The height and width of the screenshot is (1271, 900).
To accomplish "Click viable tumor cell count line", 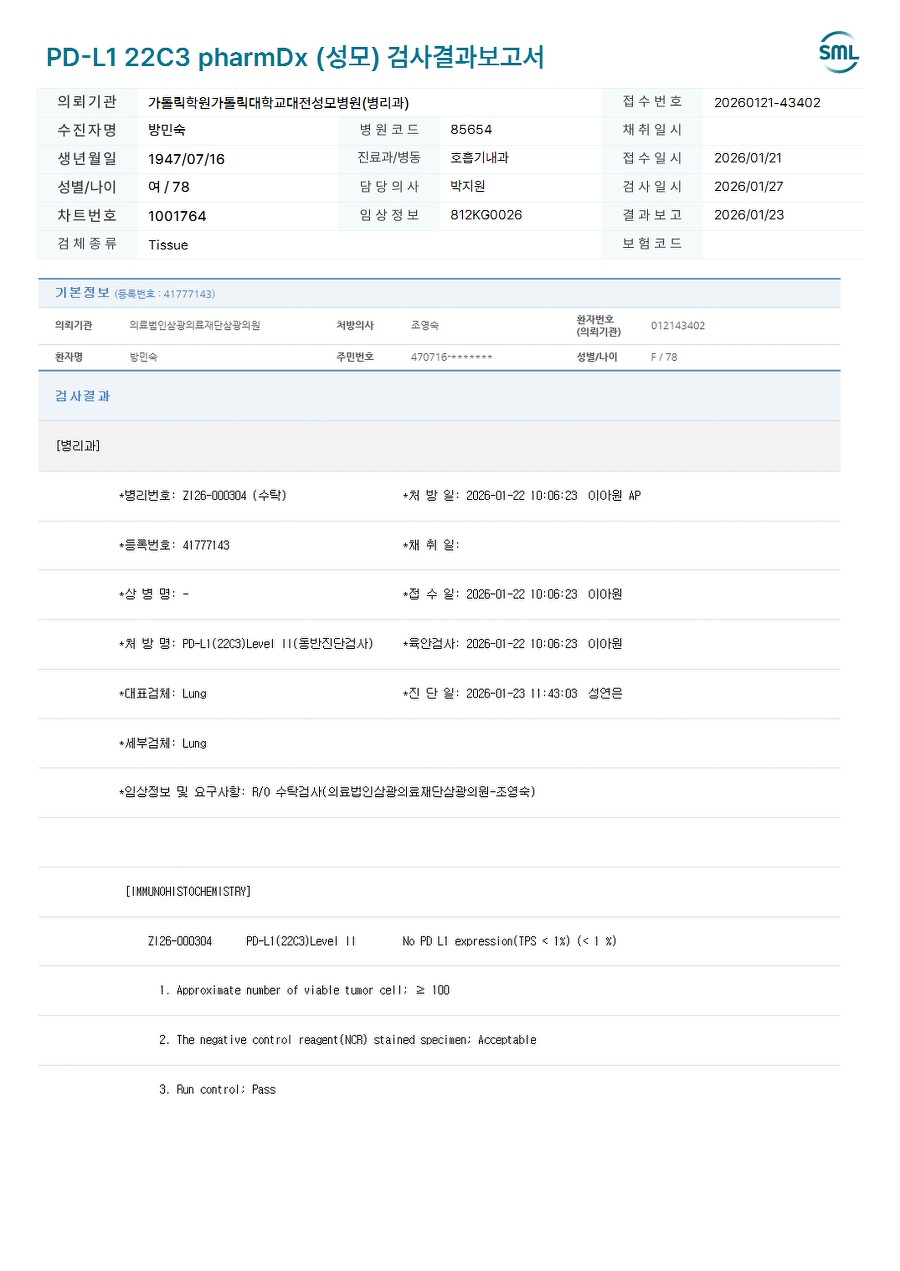I will pyautogui.click(x=304, y=990).
